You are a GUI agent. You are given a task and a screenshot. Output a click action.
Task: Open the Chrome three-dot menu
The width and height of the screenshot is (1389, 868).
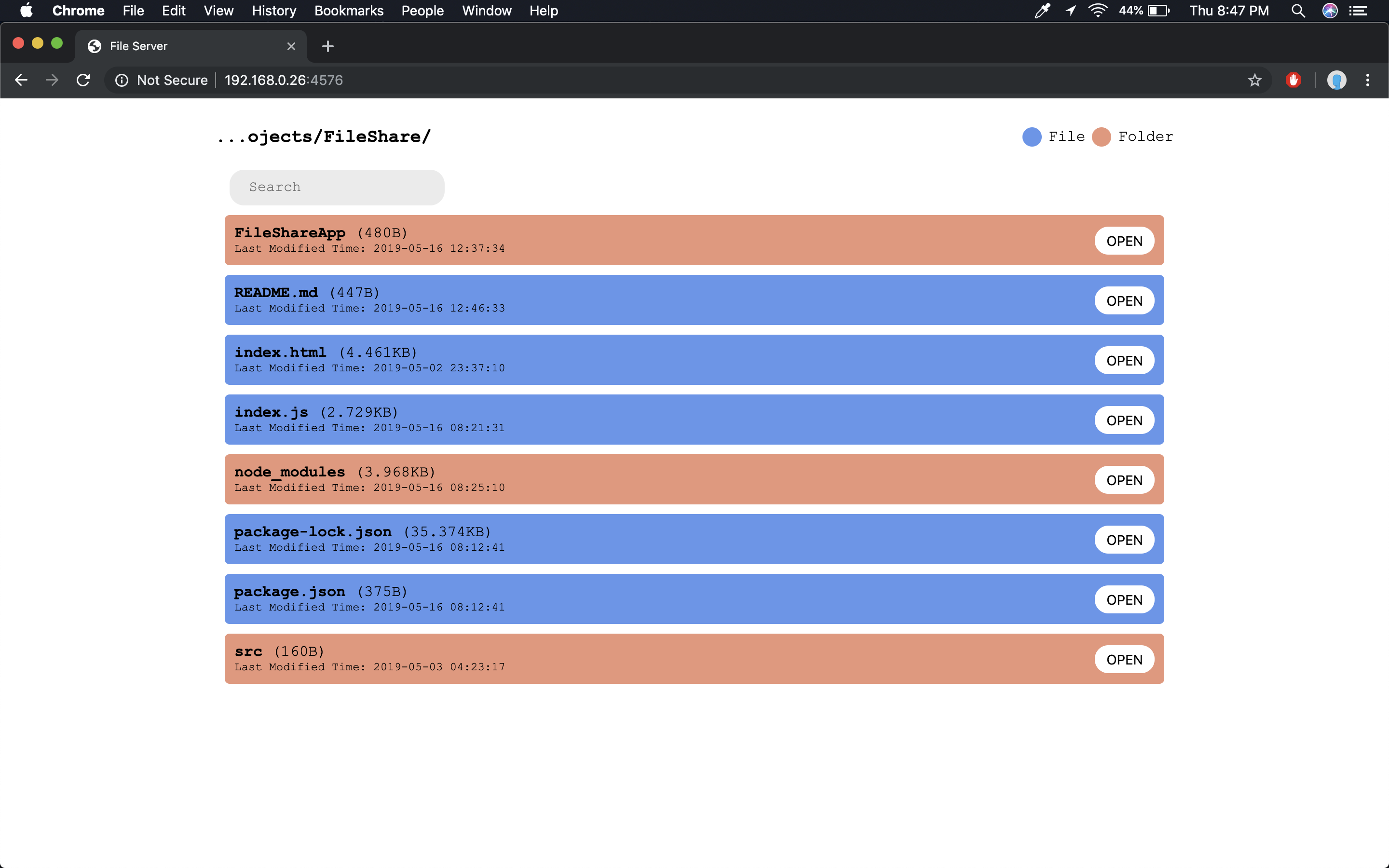click(x=1368, y=80)
